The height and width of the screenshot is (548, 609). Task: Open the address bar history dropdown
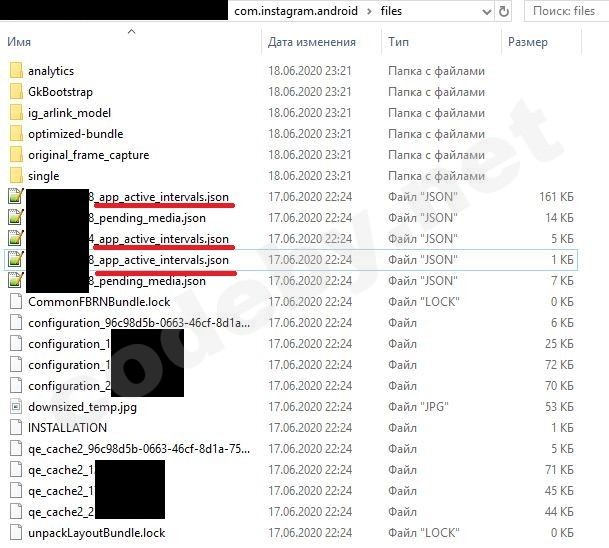tap(486, 12)
